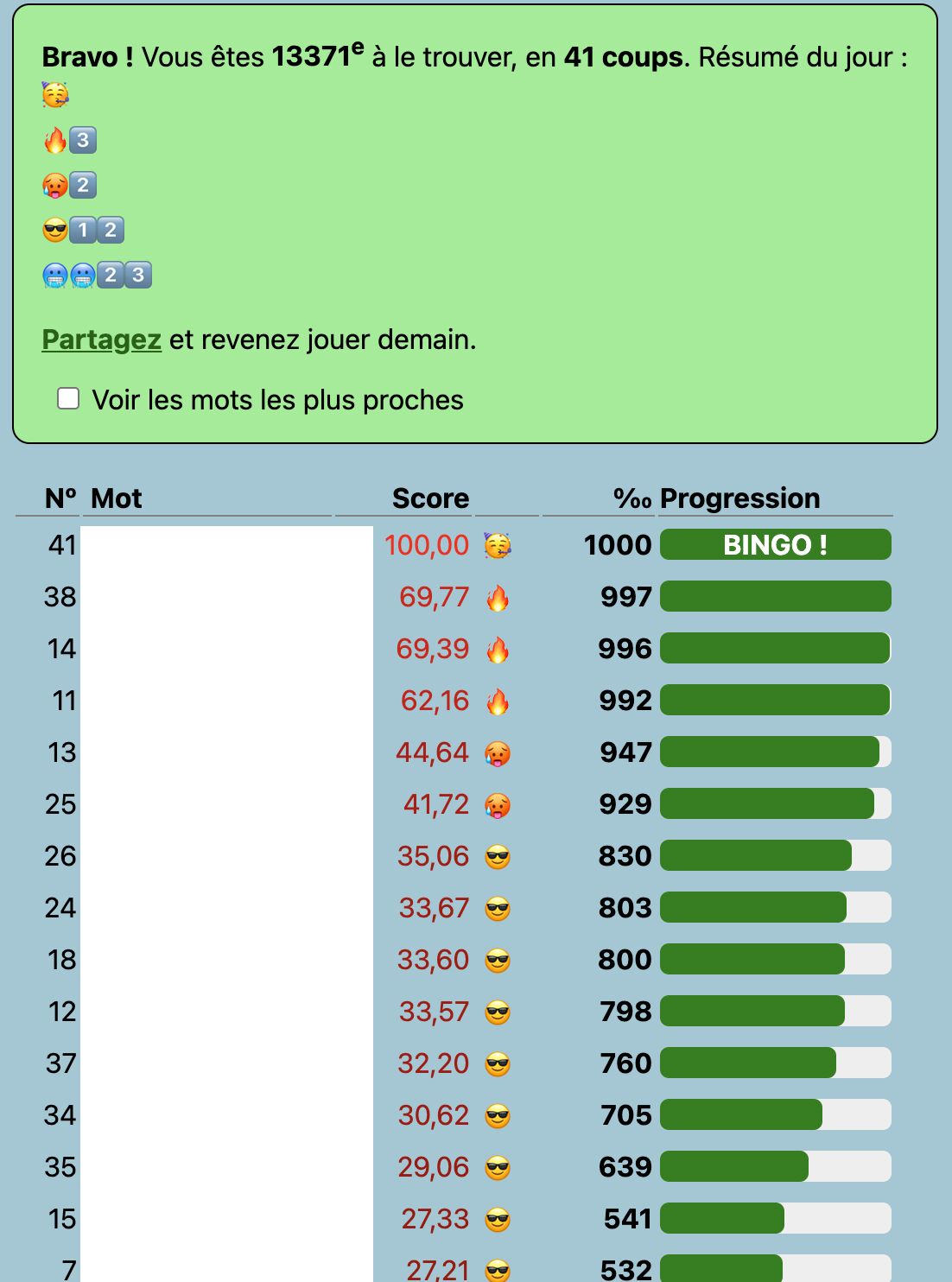Click the progress bar for rank 541

[775, 1219]
